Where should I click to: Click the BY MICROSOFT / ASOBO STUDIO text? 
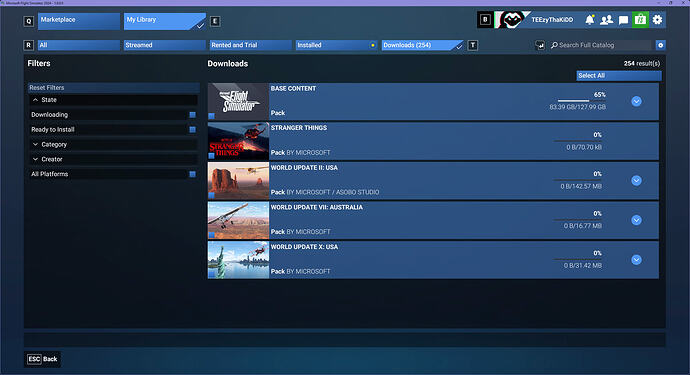(x=333, y=192)
